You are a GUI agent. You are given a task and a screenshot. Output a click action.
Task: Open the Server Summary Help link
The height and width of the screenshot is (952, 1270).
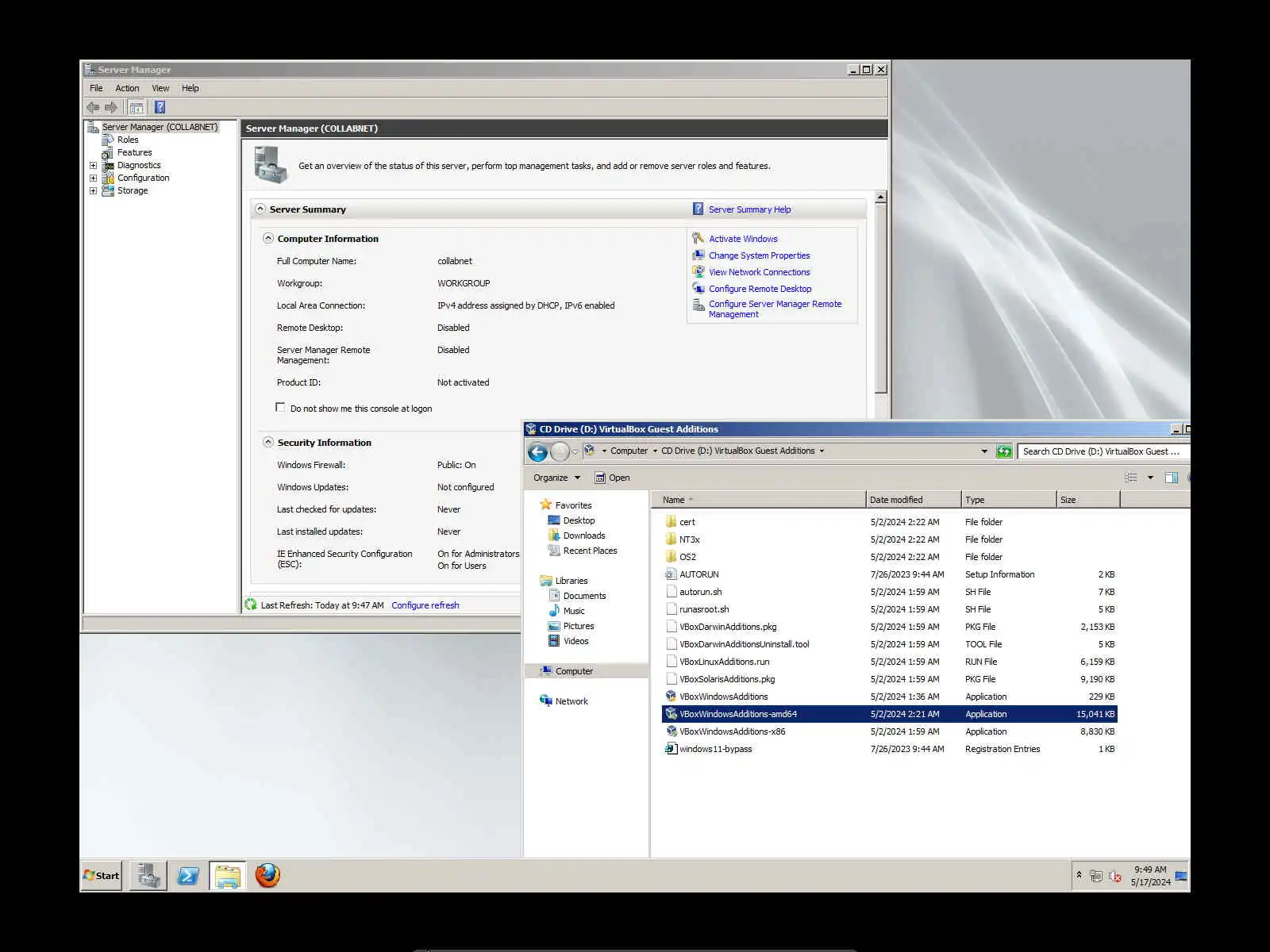(749, 209)
